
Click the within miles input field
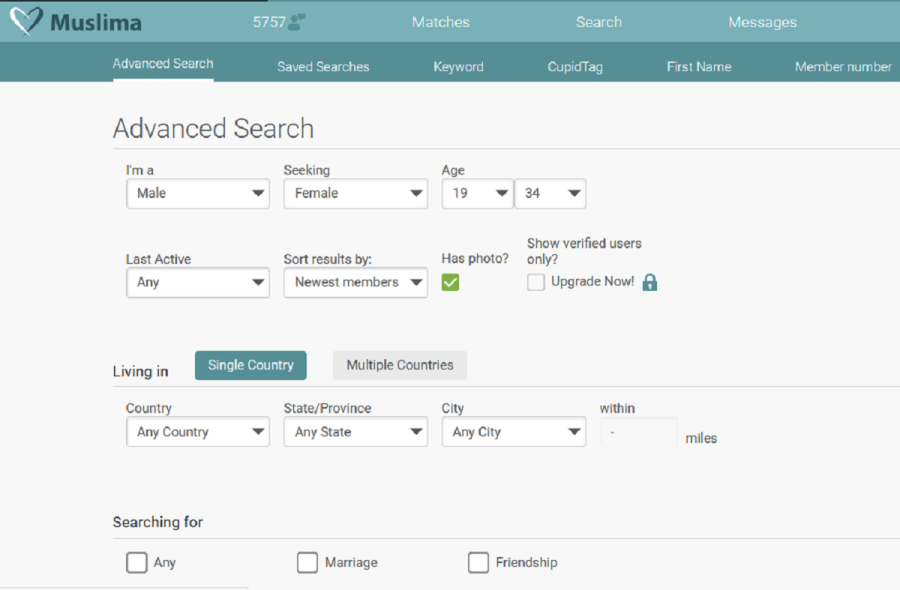[x=638, y=432]
